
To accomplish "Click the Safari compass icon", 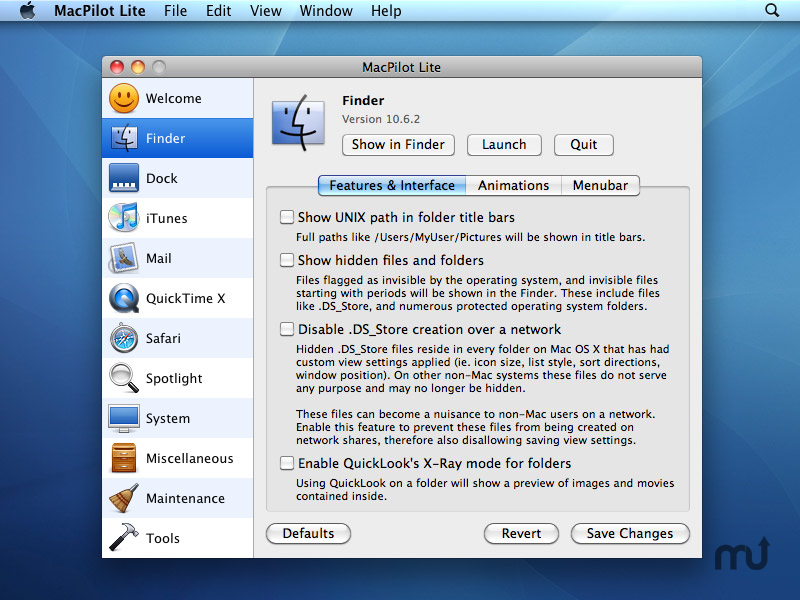I will (123, 338).
